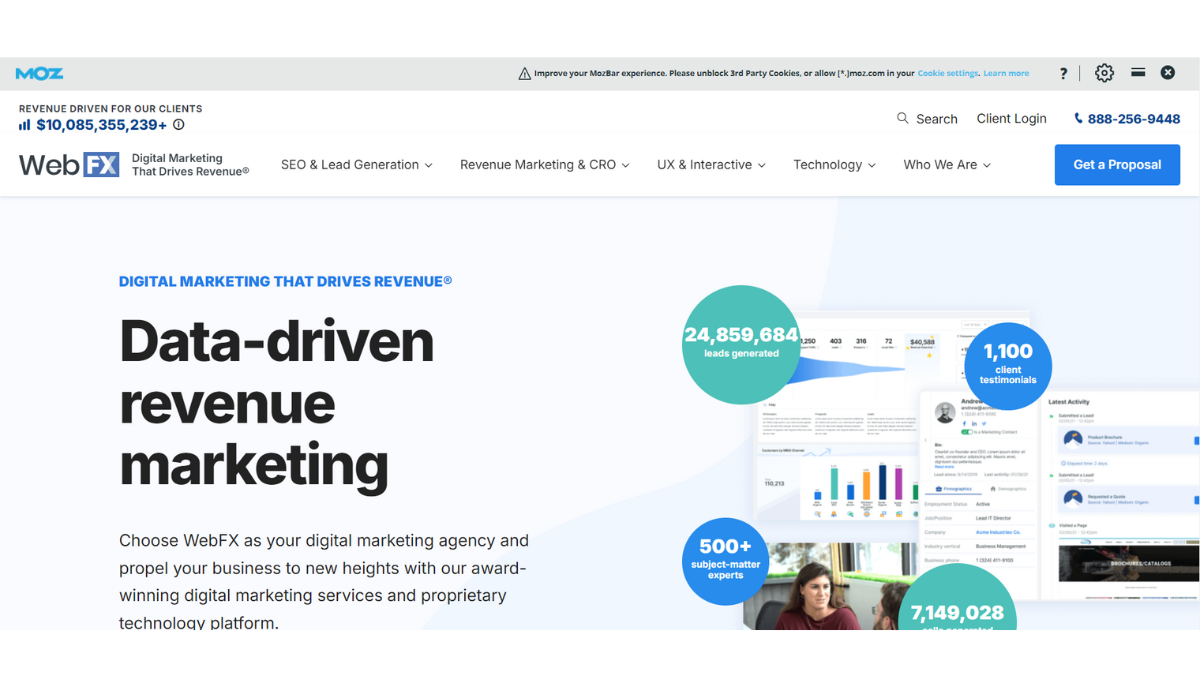Call the 888-256-9448 number link

pyautogui.click(x=1134, y=118)
